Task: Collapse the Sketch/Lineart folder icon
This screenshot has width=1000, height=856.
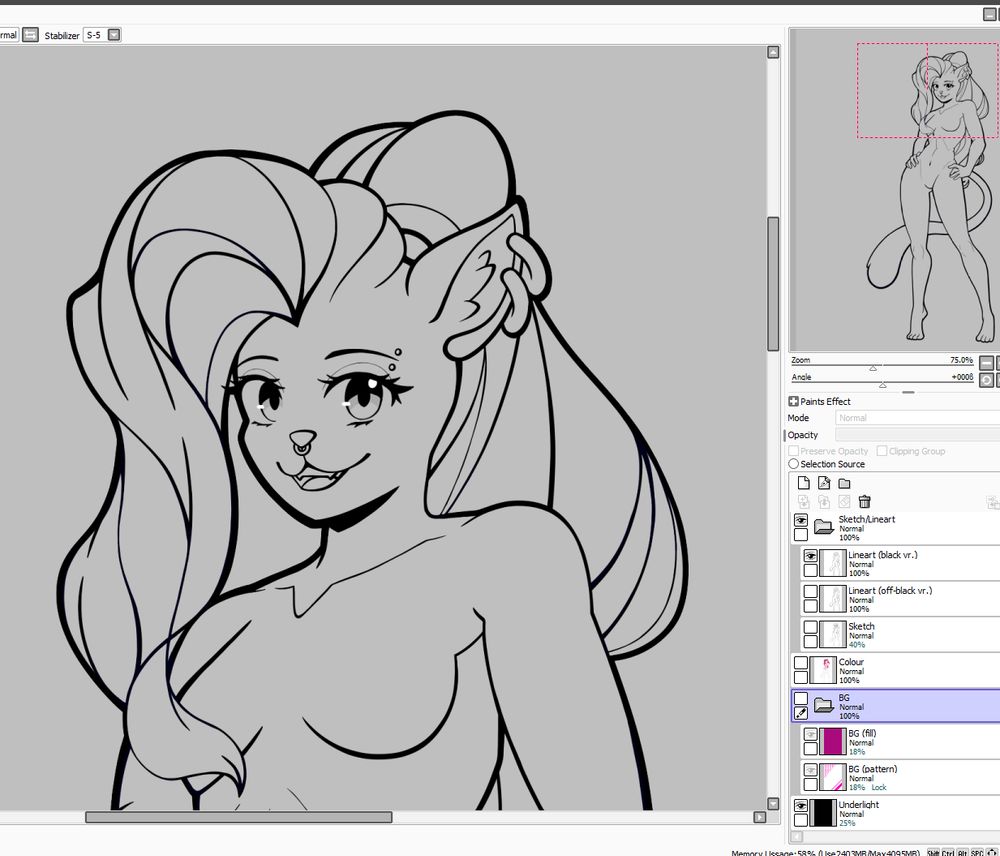Action: pos(824,528)
